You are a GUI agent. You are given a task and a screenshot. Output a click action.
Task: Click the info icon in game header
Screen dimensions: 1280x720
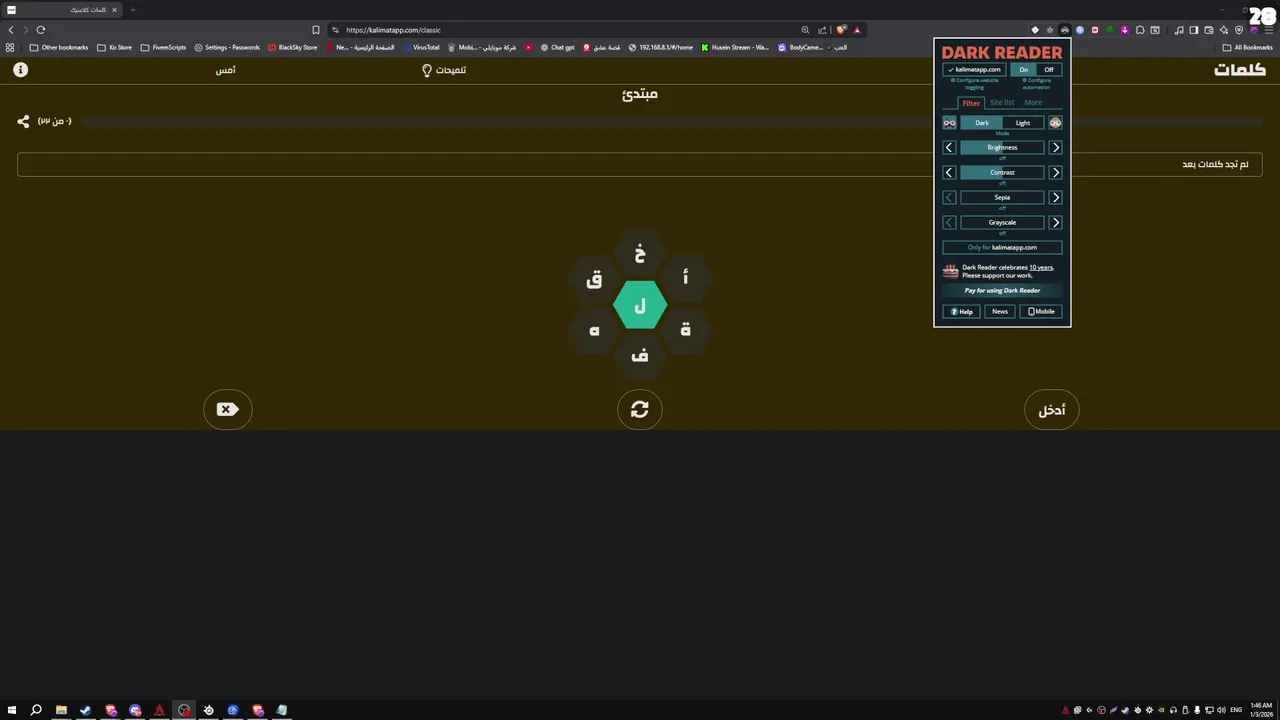[x=20, y=70]
